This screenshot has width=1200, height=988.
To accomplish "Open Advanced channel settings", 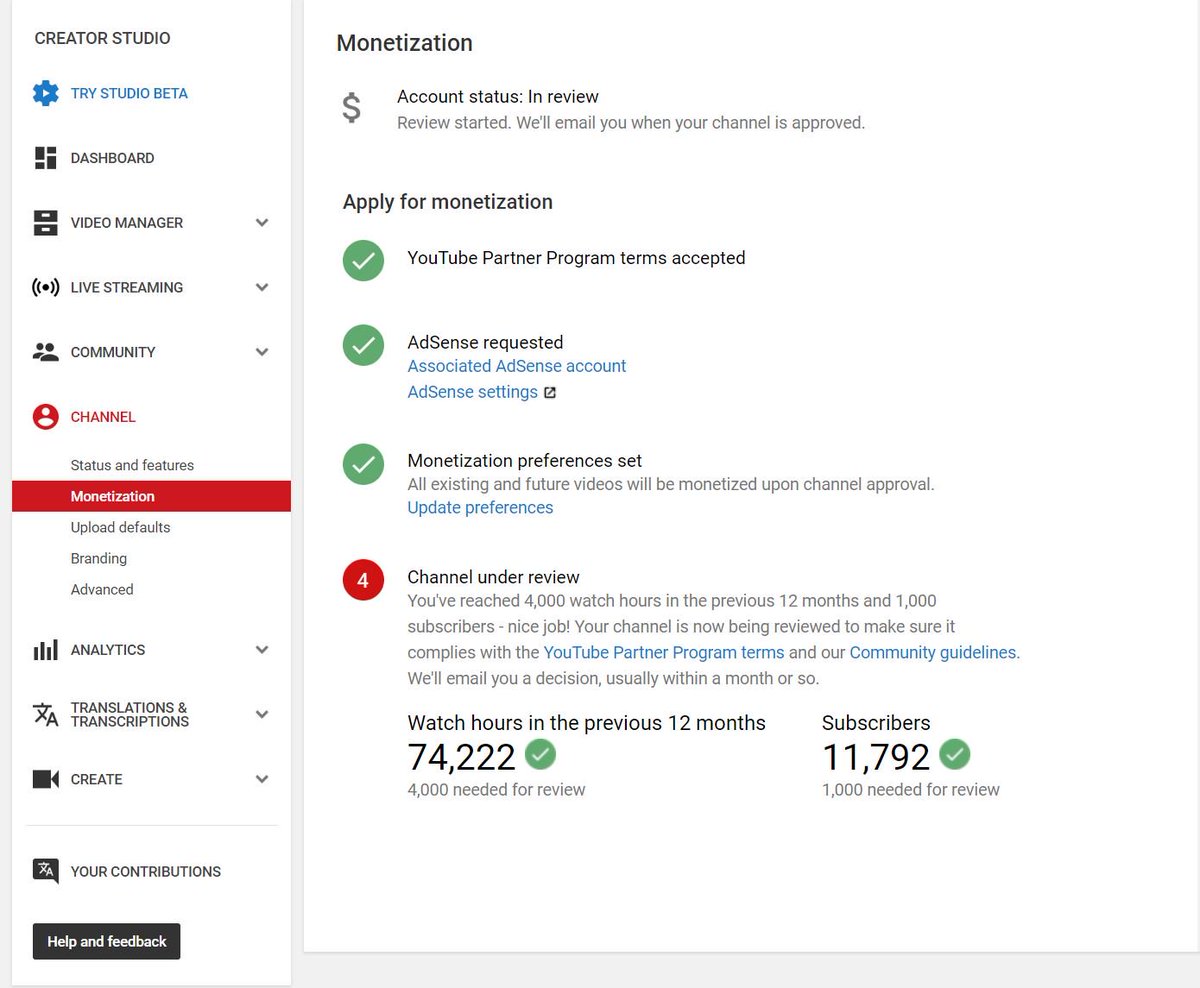I will click(102, 589).
